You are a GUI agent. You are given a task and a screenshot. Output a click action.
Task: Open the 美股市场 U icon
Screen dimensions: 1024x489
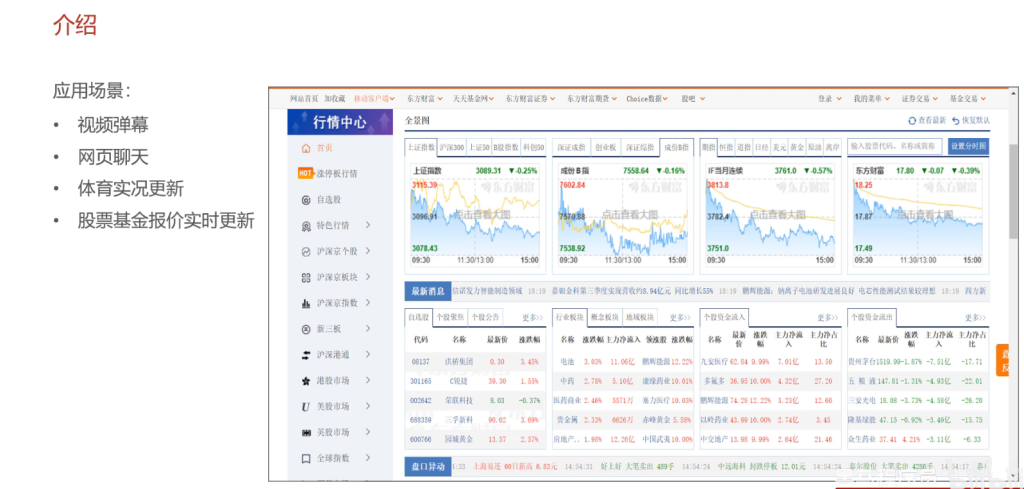[306, 407]
